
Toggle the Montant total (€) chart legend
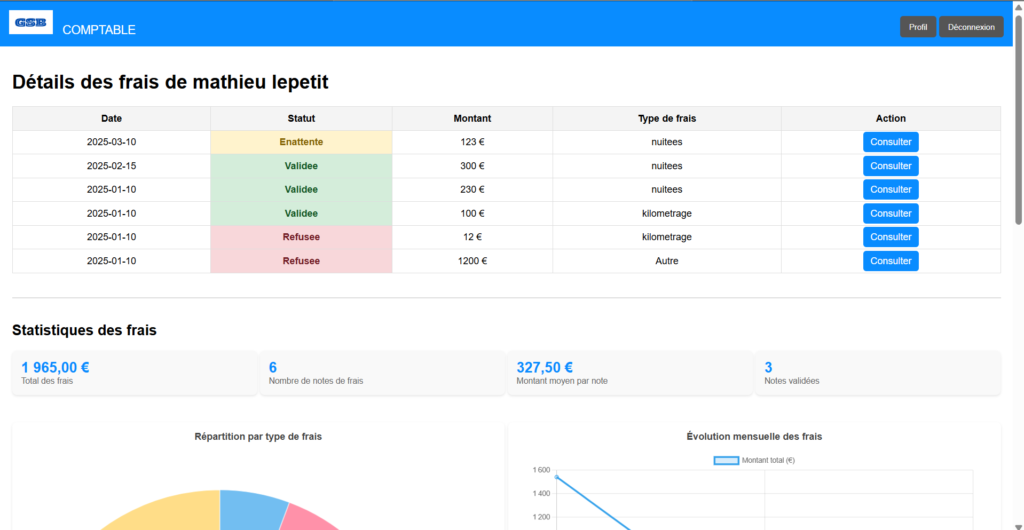754,460
